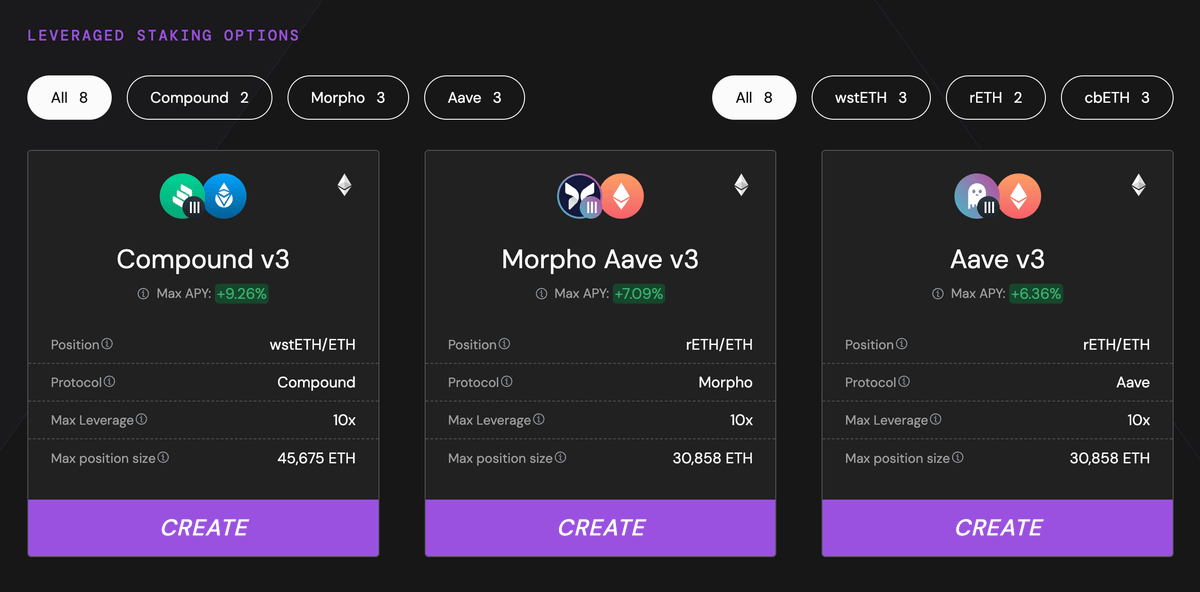The width and height of the screenshot is (1200, 592).
Task: Select the Aave protocol filter
Action: click(x=474, y=98)
